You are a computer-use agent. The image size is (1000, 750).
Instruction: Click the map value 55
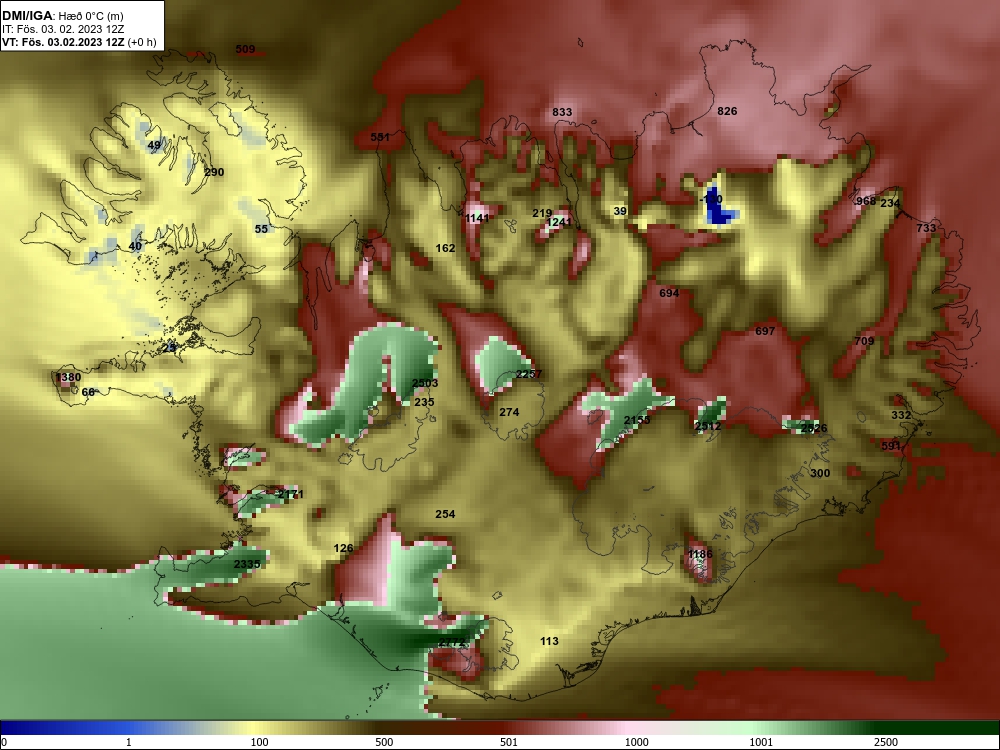tap(261, 229)
